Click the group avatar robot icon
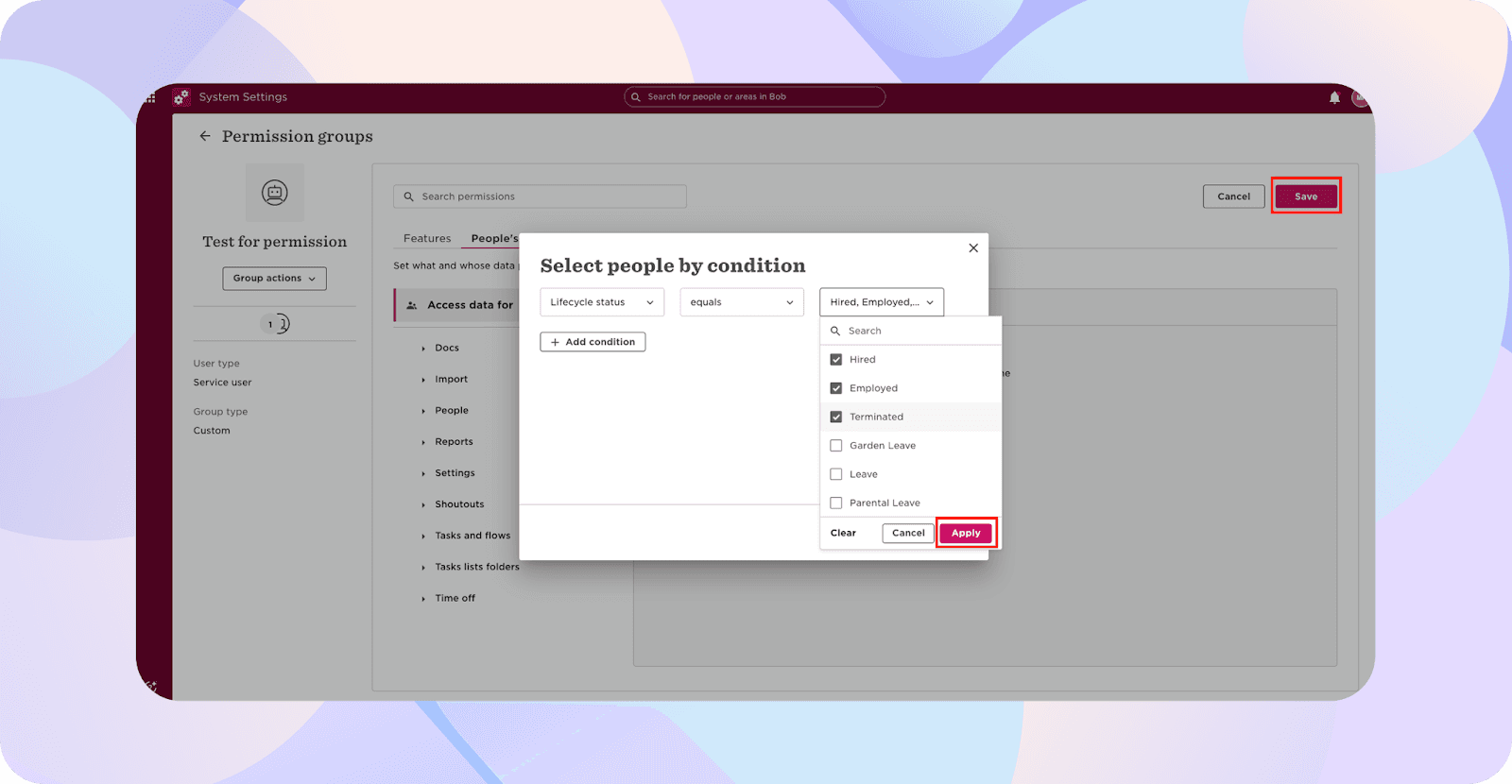The width and height of the screenshot is (1512, 784). (275, 193)
